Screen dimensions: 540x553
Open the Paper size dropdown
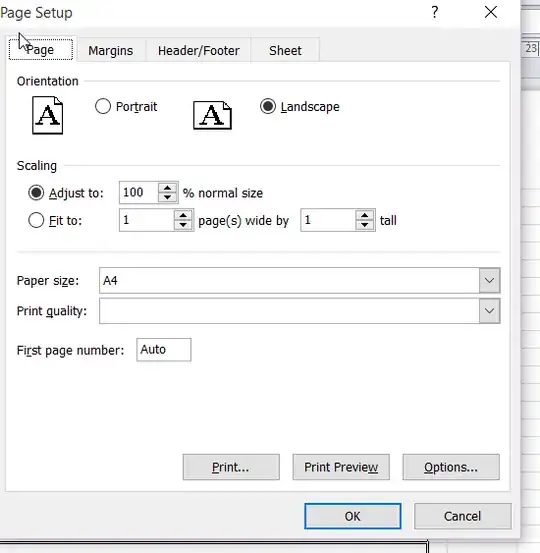tap(489, 280)
